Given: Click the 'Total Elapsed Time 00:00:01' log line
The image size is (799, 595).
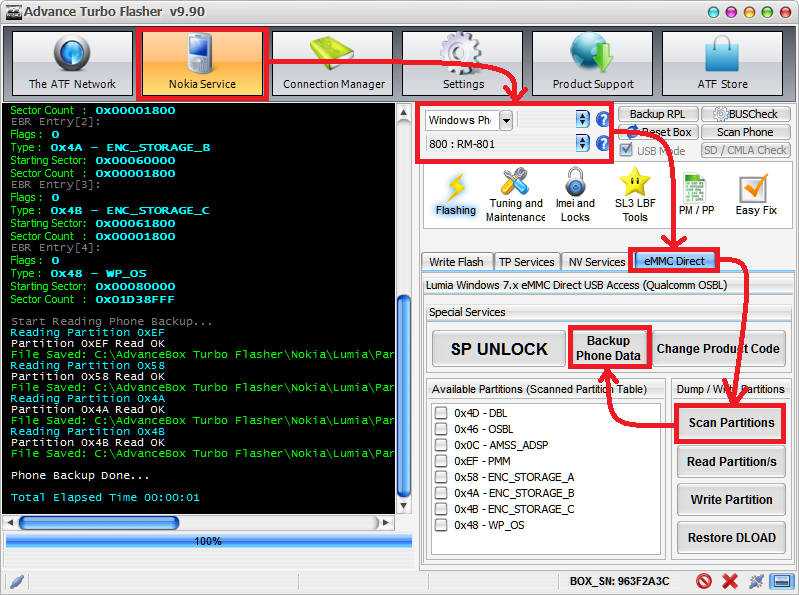Looking at the screenshot, I should 105,497.
